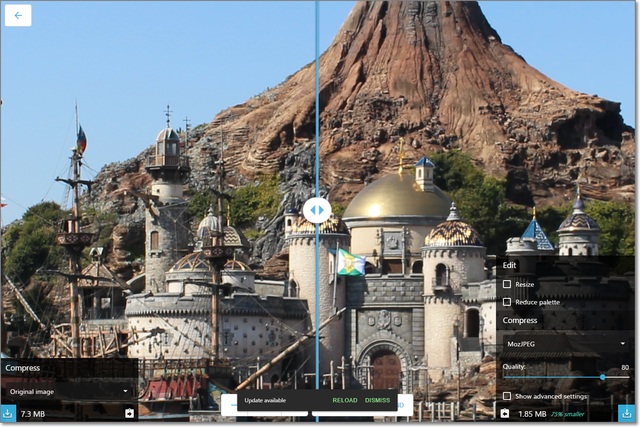Click the left Compress panel heading

[22, 368]
